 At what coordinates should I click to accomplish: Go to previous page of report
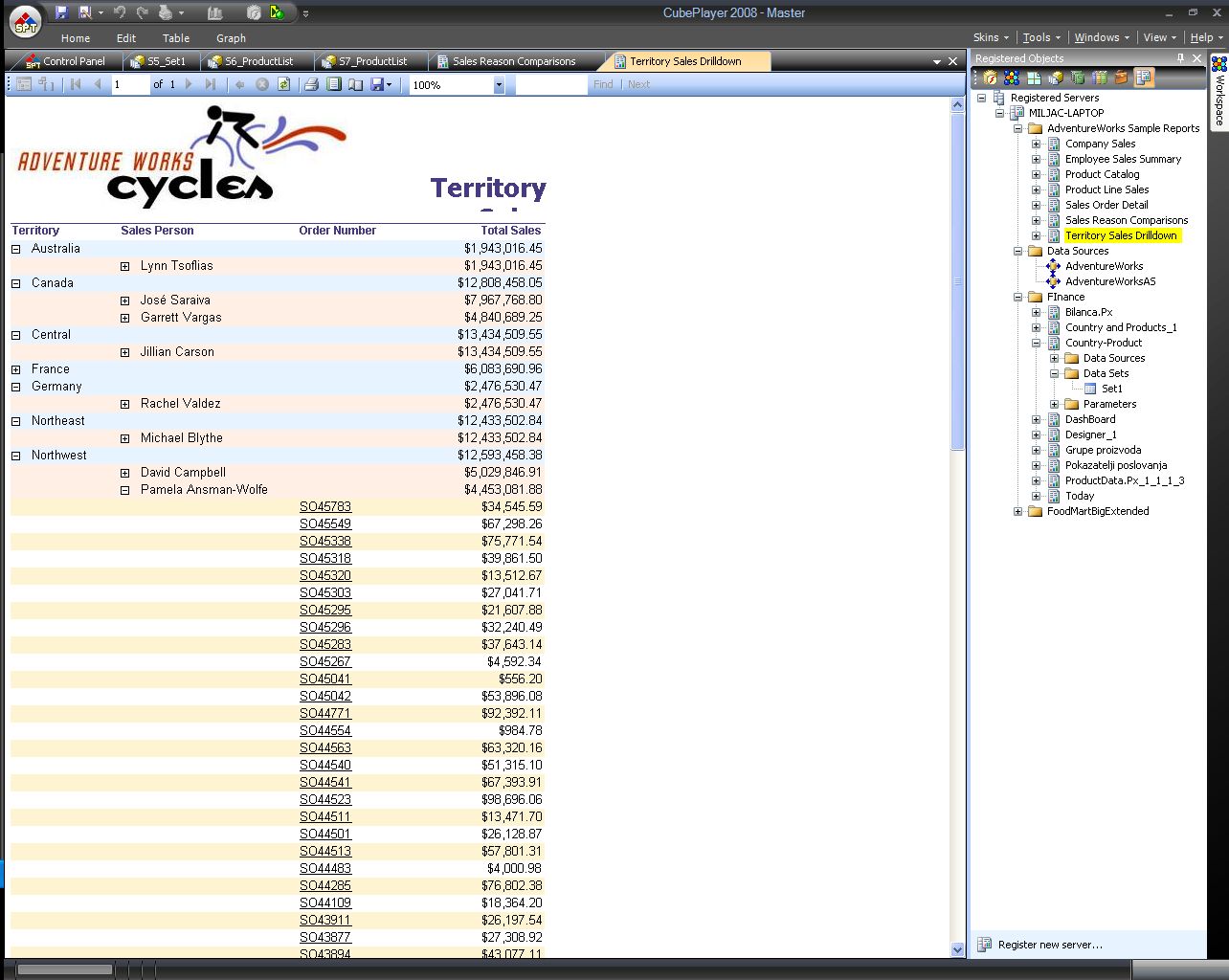coord(97,84)
